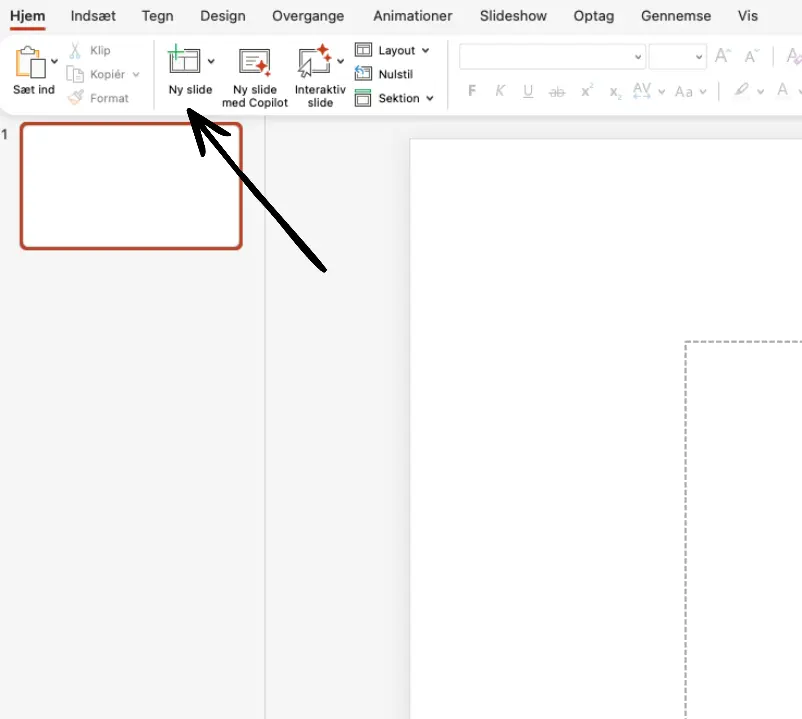802x719 pixels.
Task: Click the Interaktiv slide icon
Action: point(315,61)
